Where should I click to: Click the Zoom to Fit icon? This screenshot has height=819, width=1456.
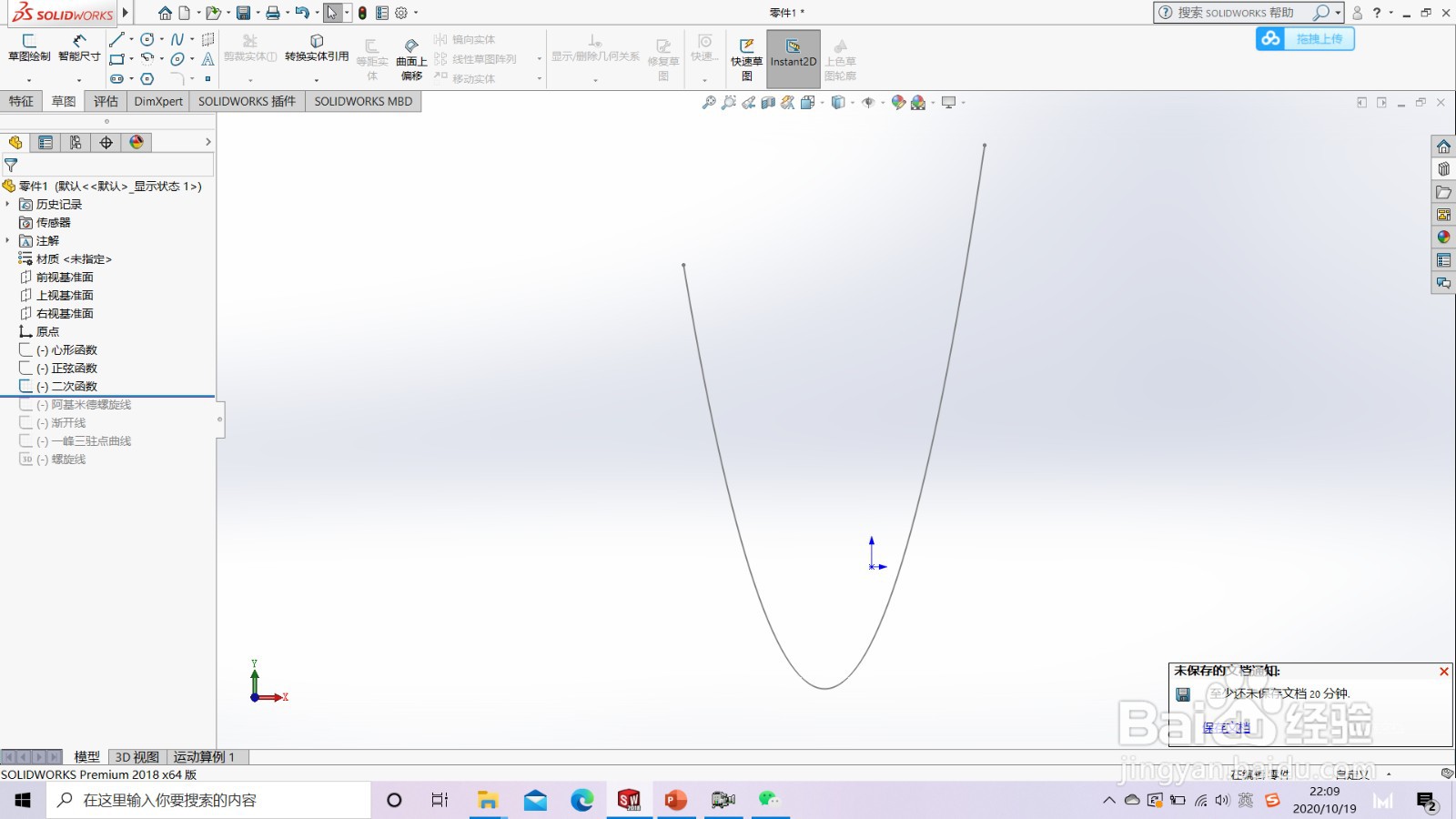click(x=709, y=103)
